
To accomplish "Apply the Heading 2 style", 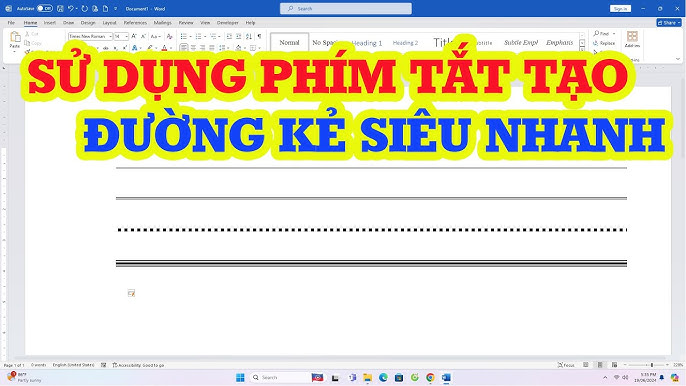I will (405, 42).
